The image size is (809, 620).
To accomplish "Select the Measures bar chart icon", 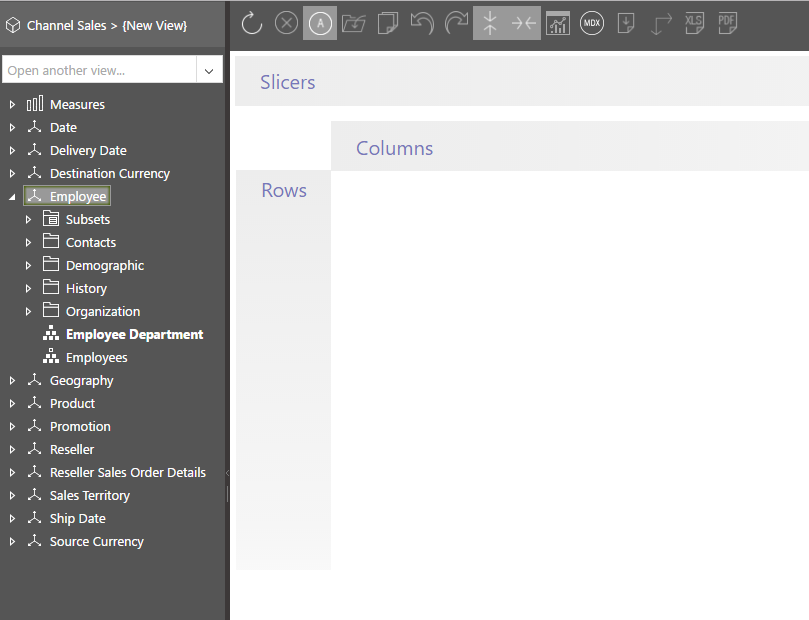I will point(35,104).
